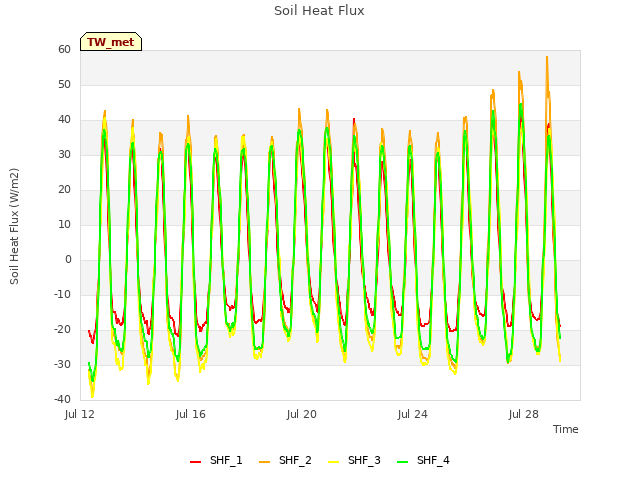Click the 0 y-axis tick label

click(x=68, y=260)
